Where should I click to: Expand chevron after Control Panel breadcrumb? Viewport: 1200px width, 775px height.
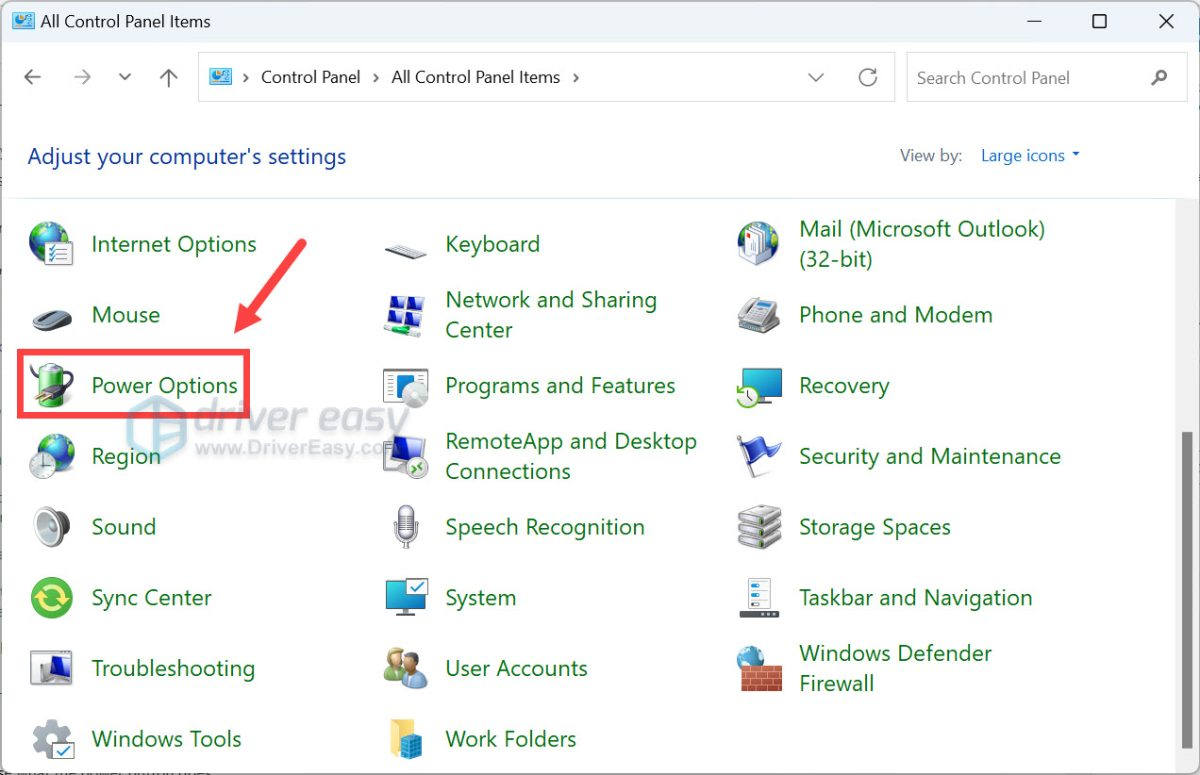click(376, 77)
